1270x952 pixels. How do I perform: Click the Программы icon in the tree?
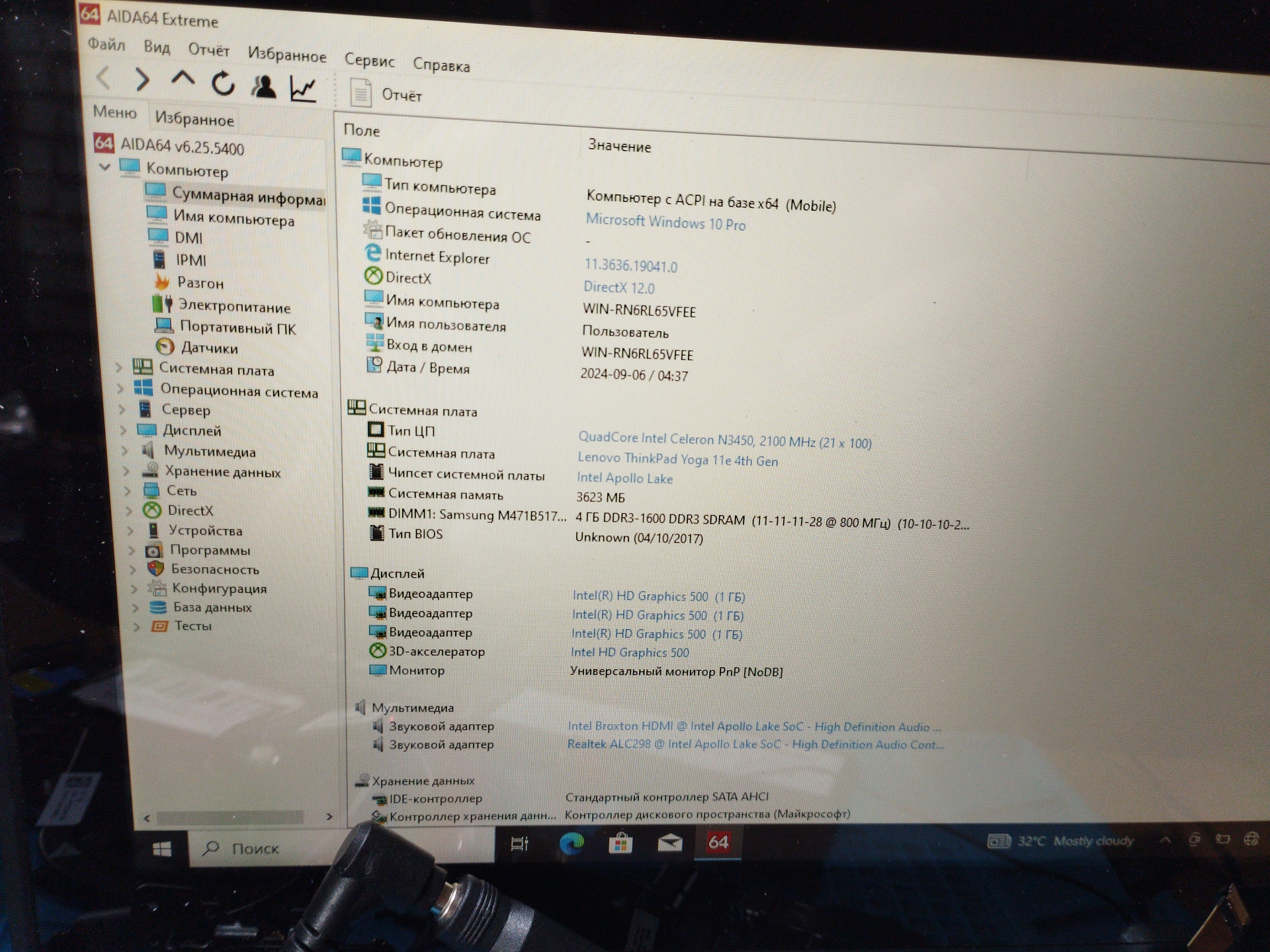pyautogui.click(x=154, y=550)
